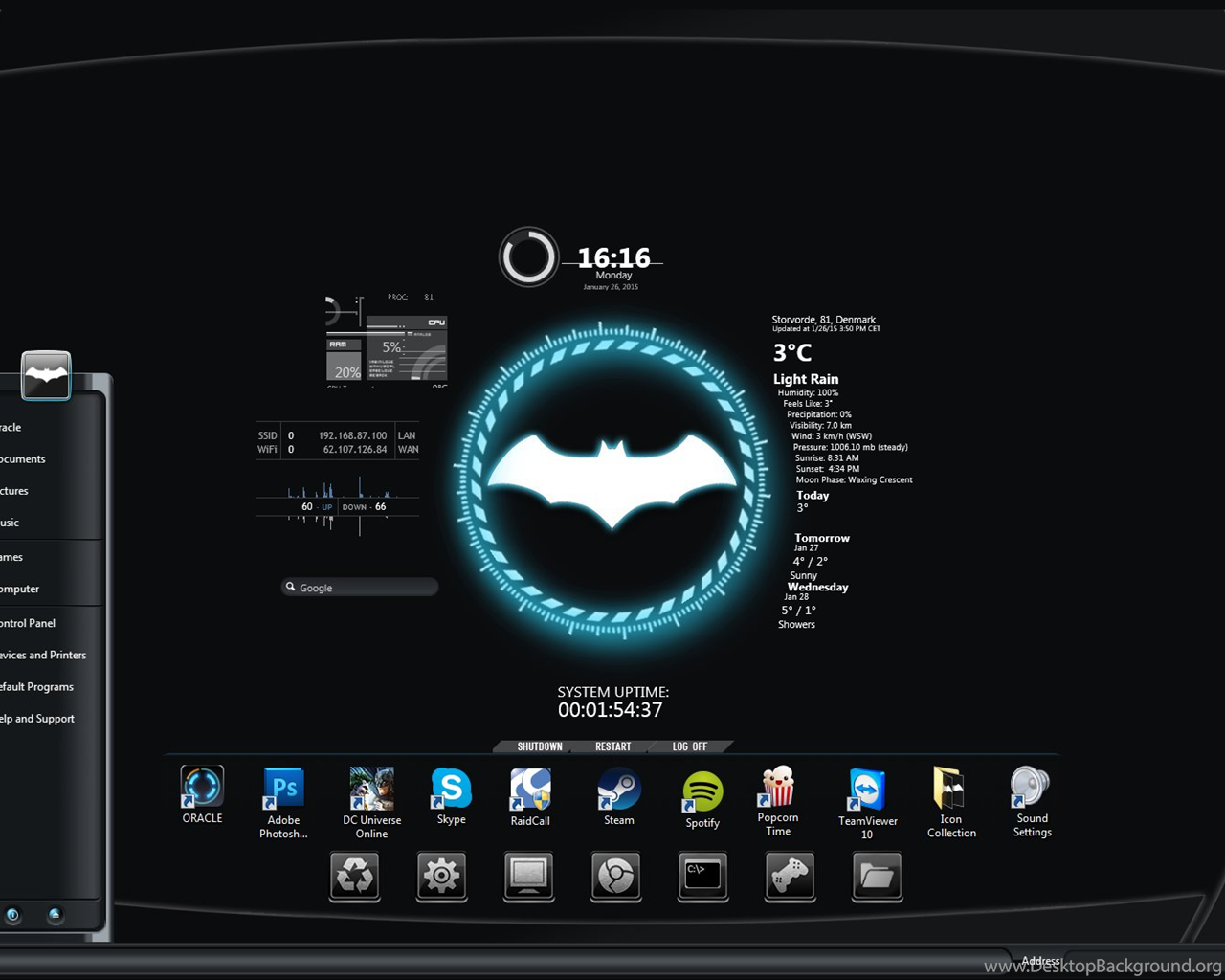Click the Showers forecast text
Viewport: 1225px width, 980px height.
(796, 624)
